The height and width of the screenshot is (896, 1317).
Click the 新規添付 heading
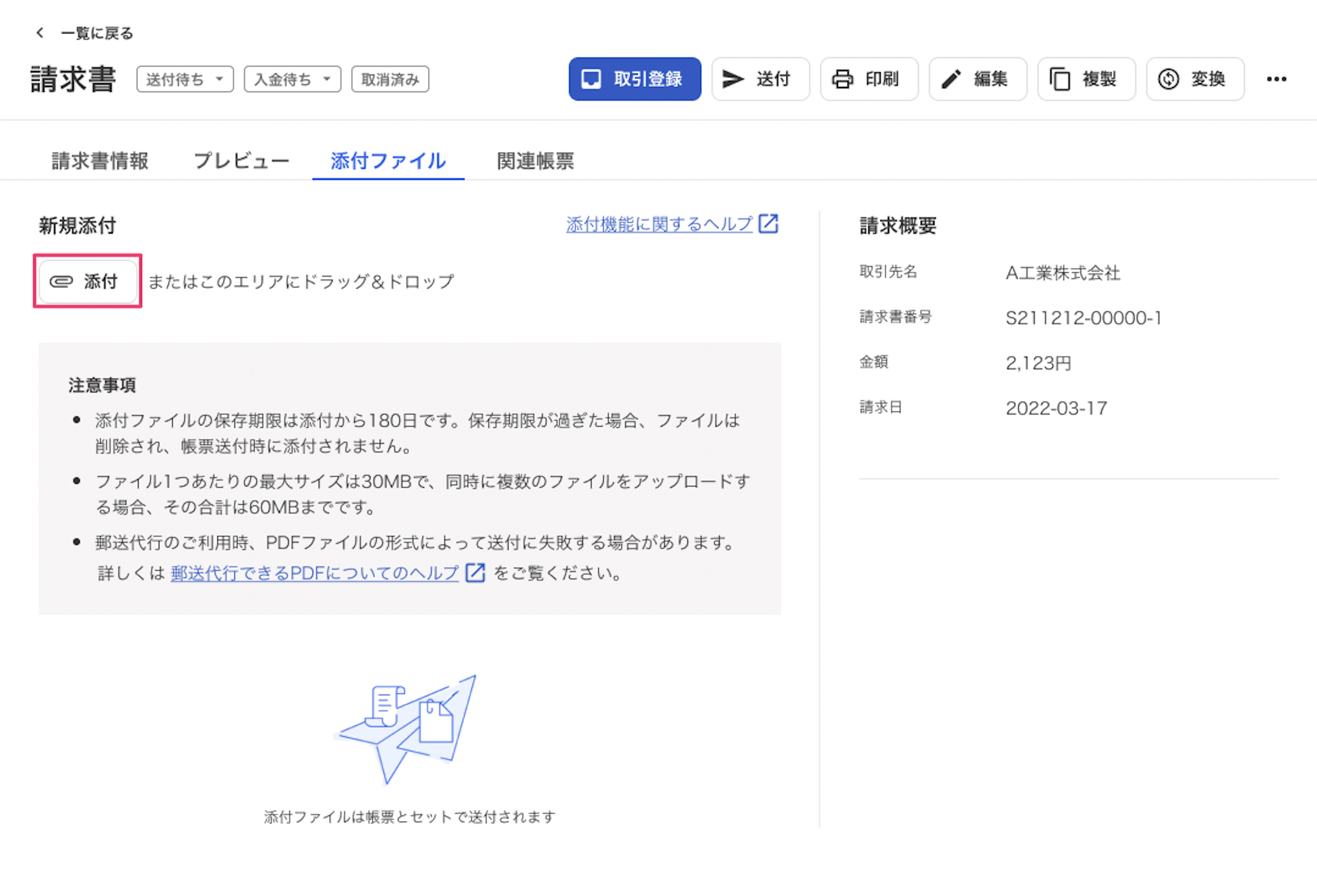pyautogui.click(x=77, y=225)
